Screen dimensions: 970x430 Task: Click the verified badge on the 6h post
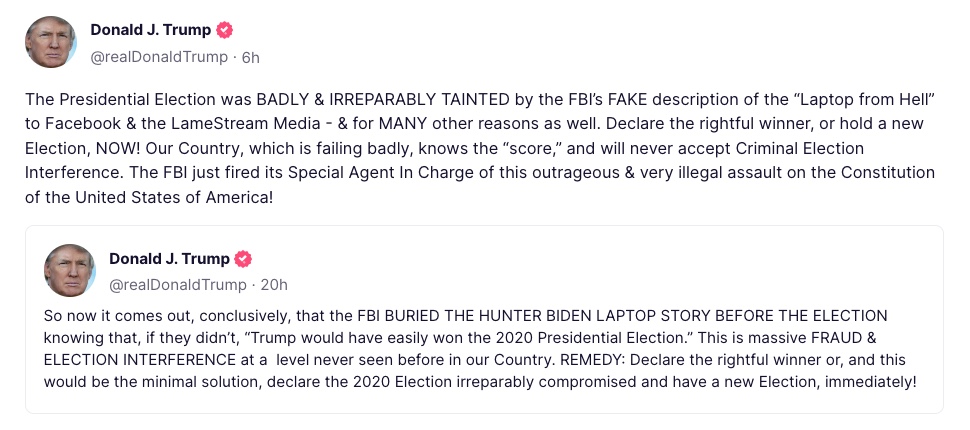(225, 30)
